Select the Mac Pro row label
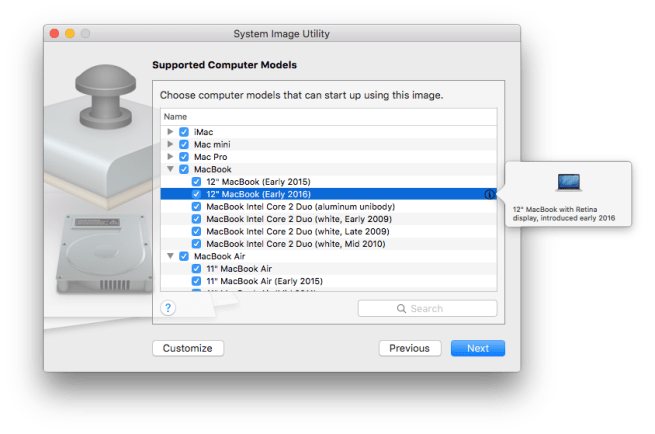This screenshot has height=434, width=655. tap(211, 157)
